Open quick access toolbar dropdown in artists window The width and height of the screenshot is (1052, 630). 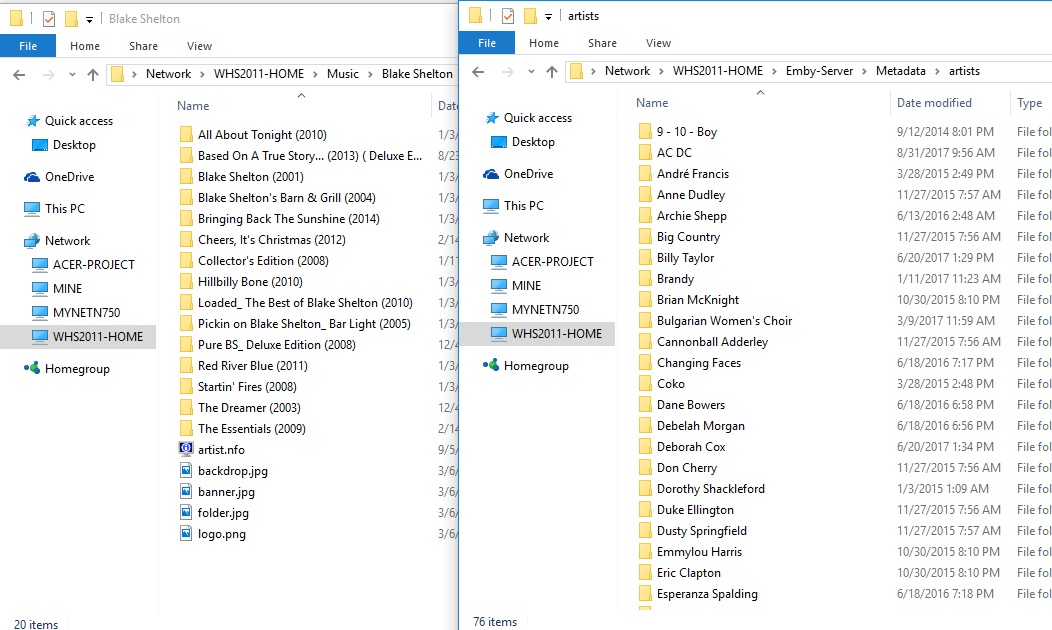pyautogui.click(x=548, y=17)
